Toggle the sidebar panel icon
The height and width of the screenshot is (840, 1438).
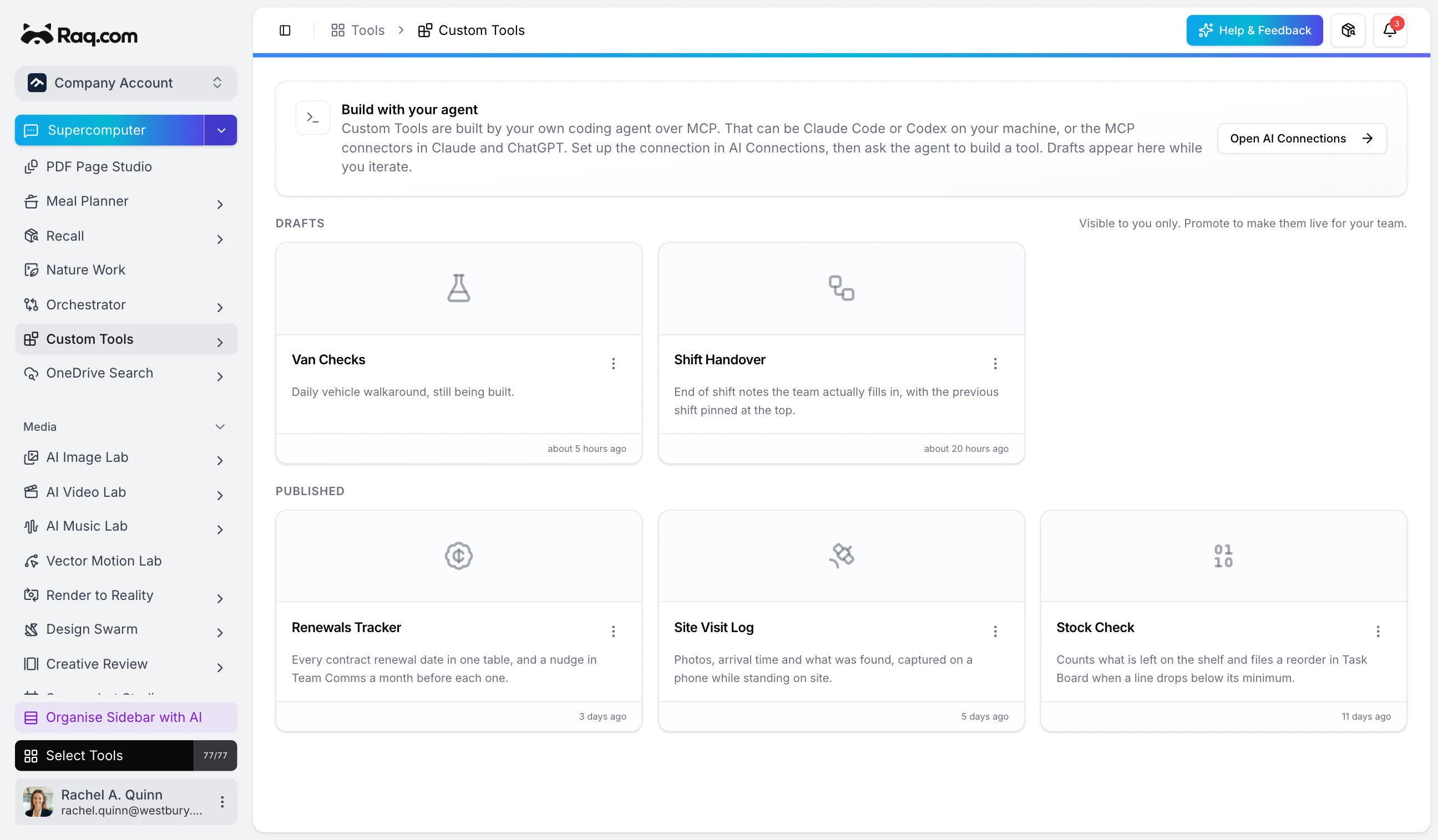(285, 30)
